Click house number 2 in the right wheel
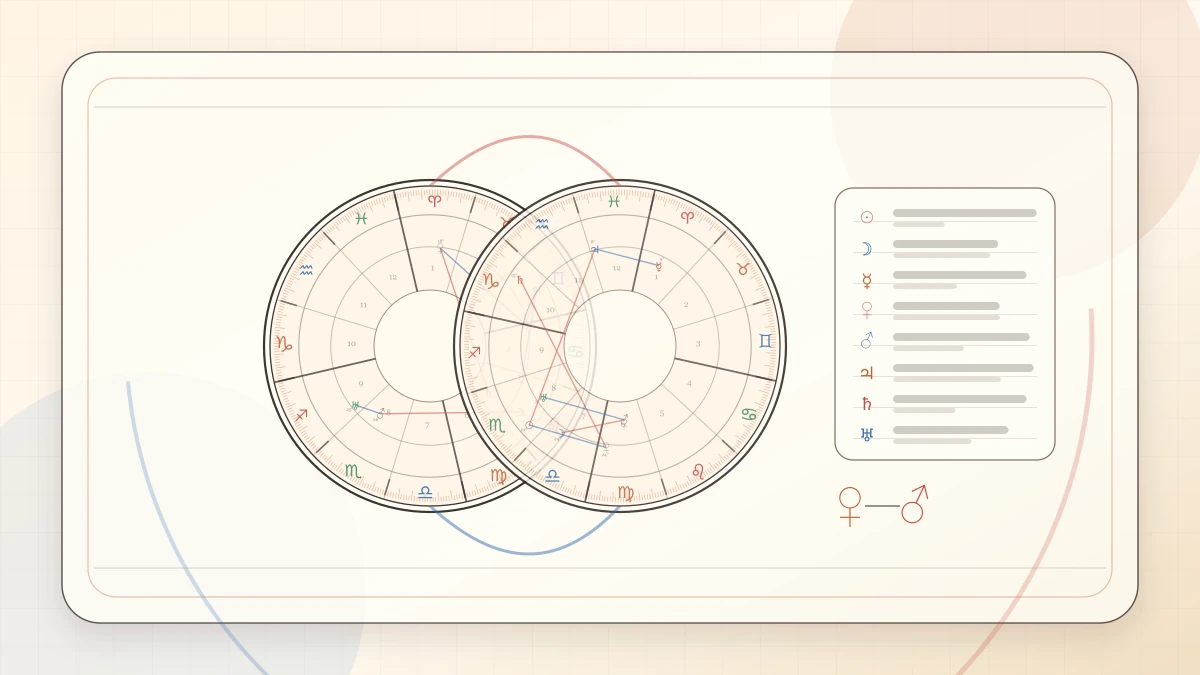 (686, 304)
